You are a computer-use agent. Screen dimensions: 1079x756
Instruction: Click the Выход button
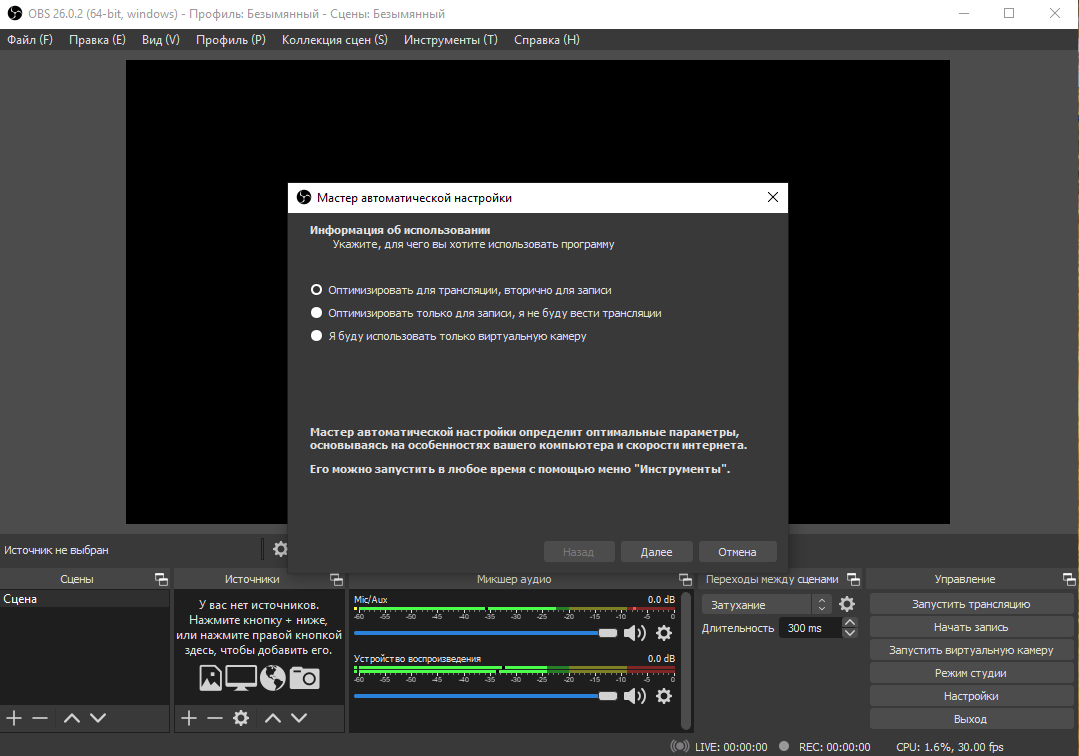coord(971,719)
